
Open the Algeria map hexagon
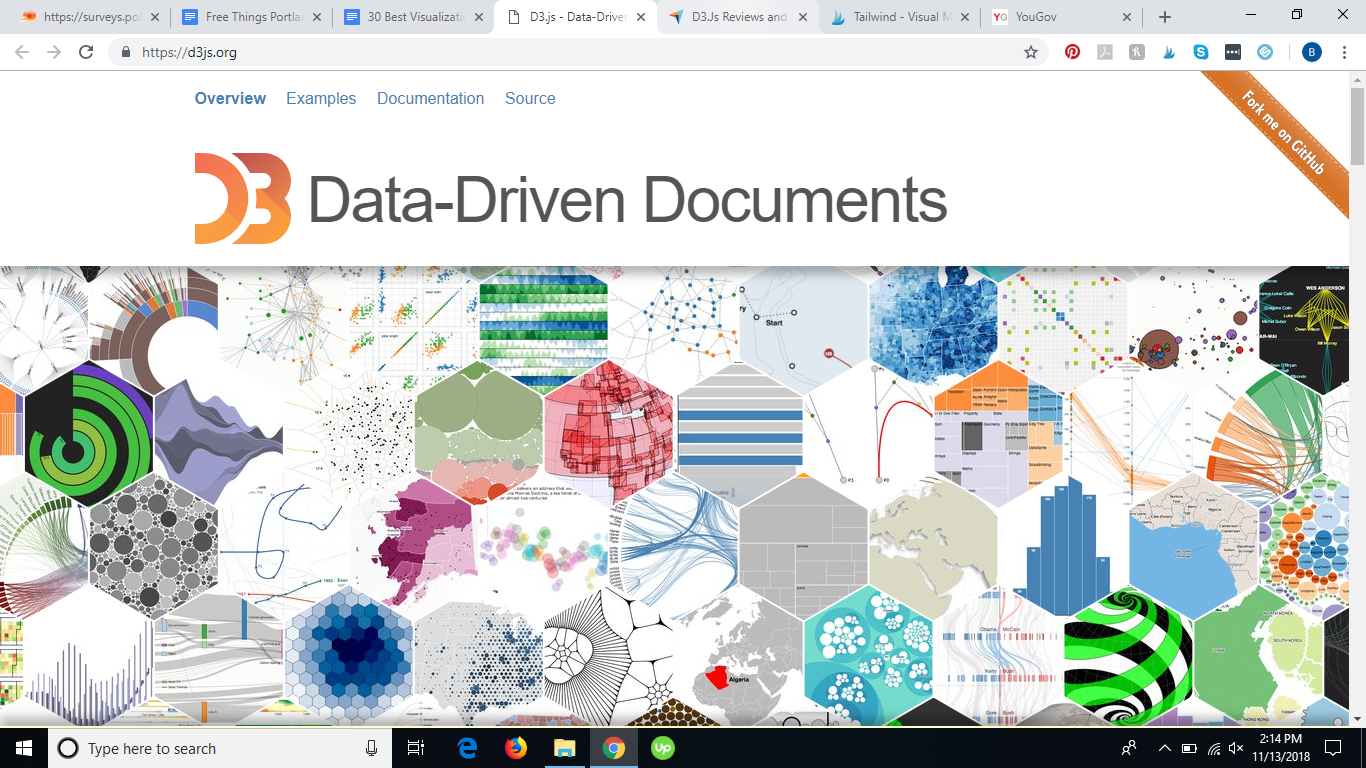point(738,655)
